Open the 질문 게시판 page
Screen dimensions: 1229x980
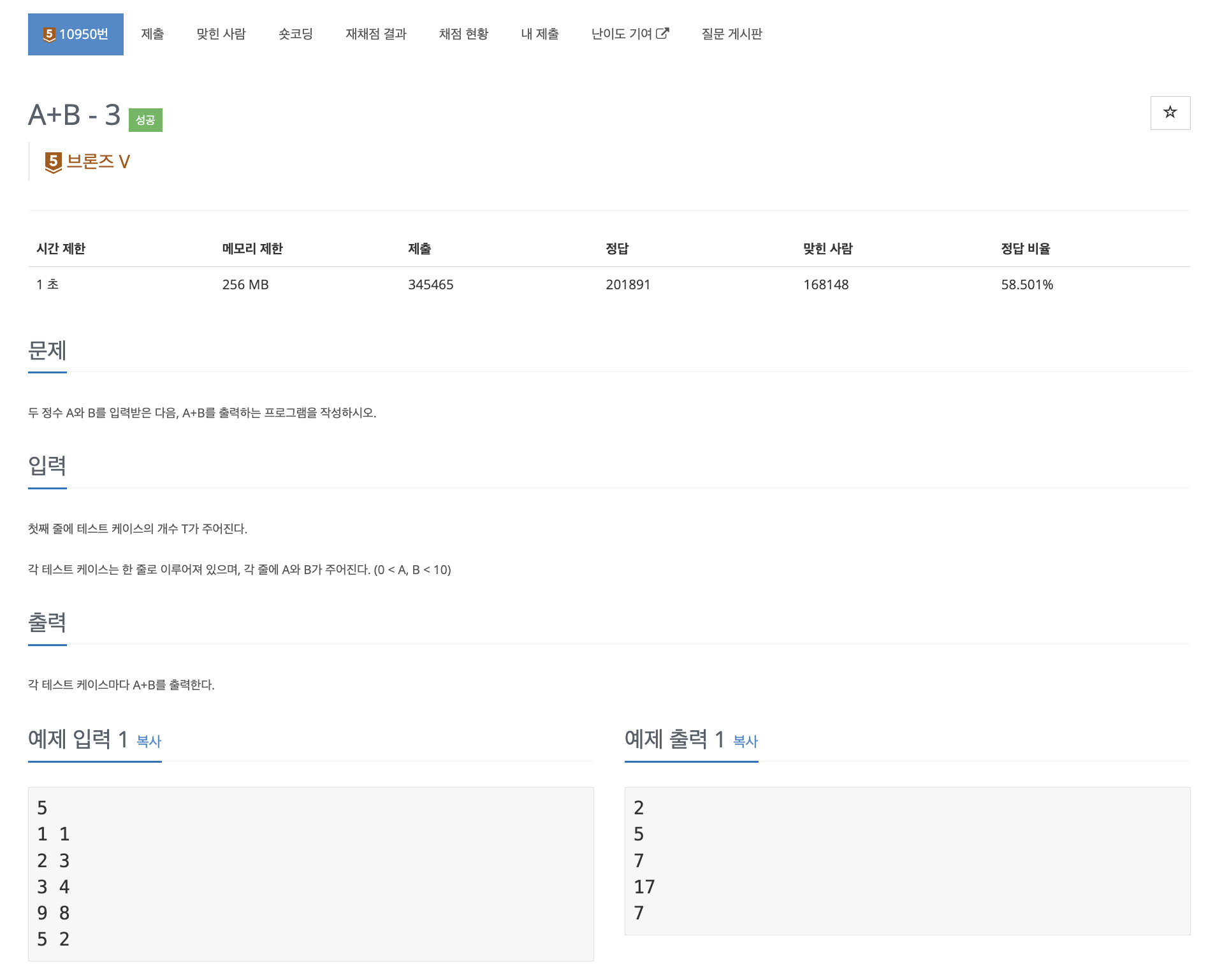(x=731, y=34)
